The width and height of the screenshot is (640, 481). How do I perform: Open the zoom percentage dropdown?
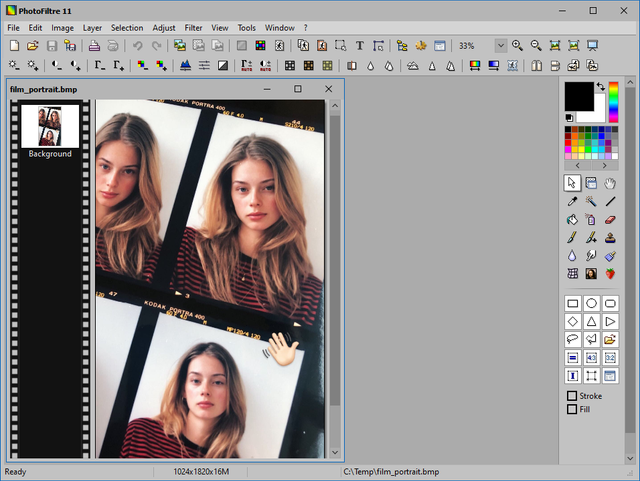pyautogui.click(x=501, y=46)
